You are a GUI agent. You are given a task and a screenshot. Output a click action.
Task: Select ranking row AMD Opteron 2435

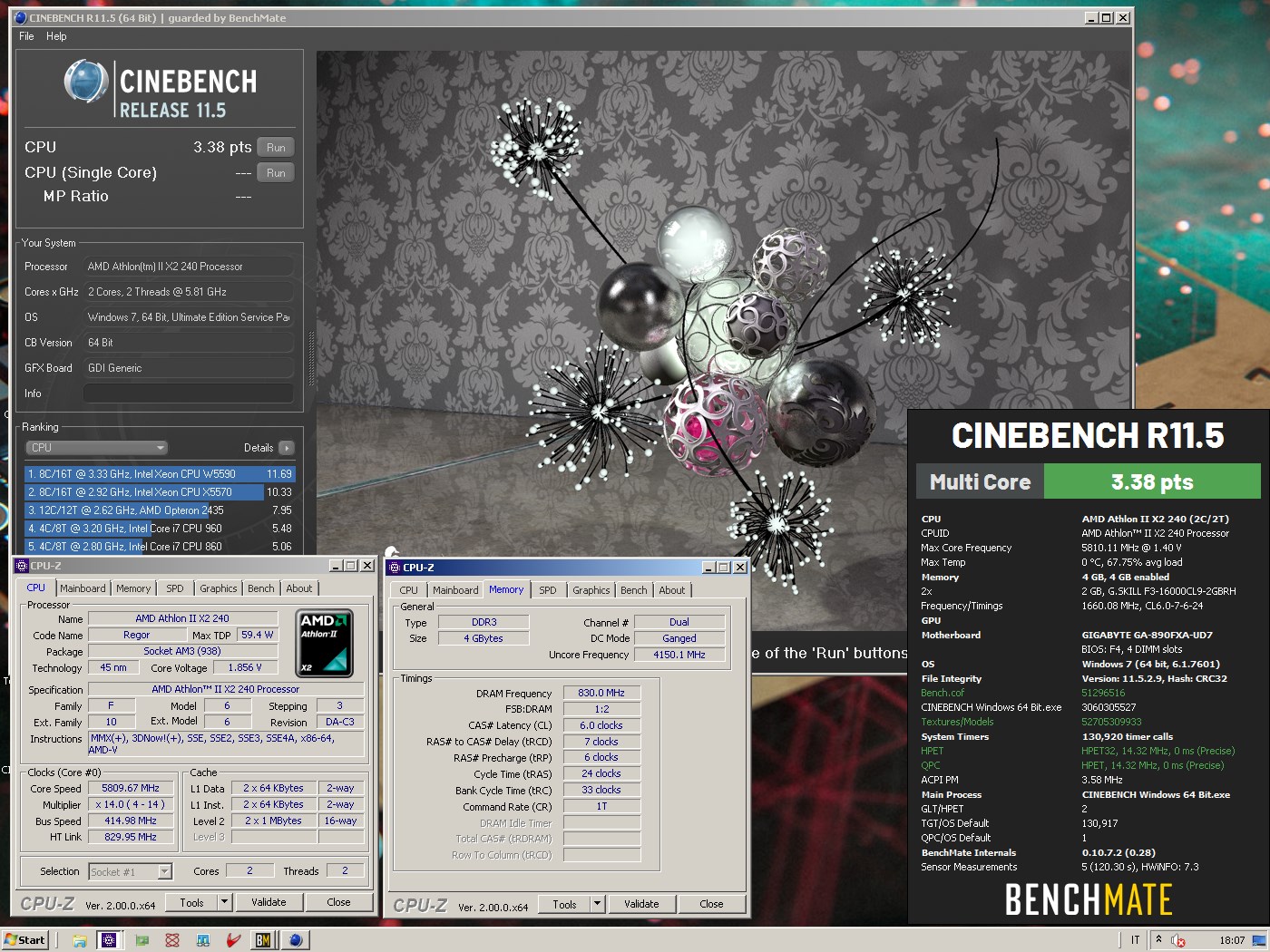point(160,510)
